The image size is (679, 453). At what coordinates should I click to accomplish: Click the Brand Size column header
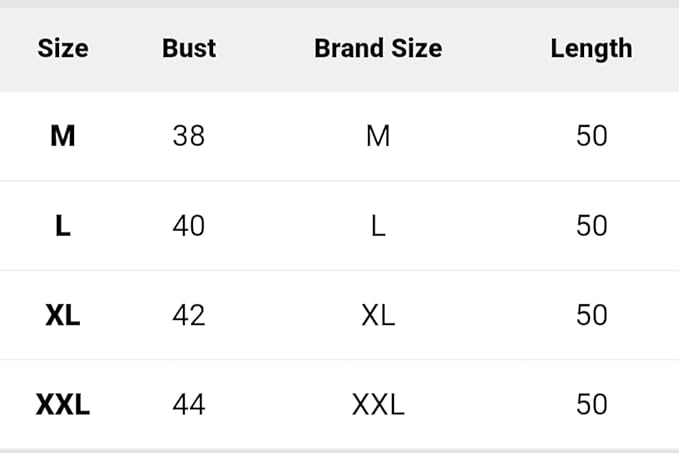[378, 48]
